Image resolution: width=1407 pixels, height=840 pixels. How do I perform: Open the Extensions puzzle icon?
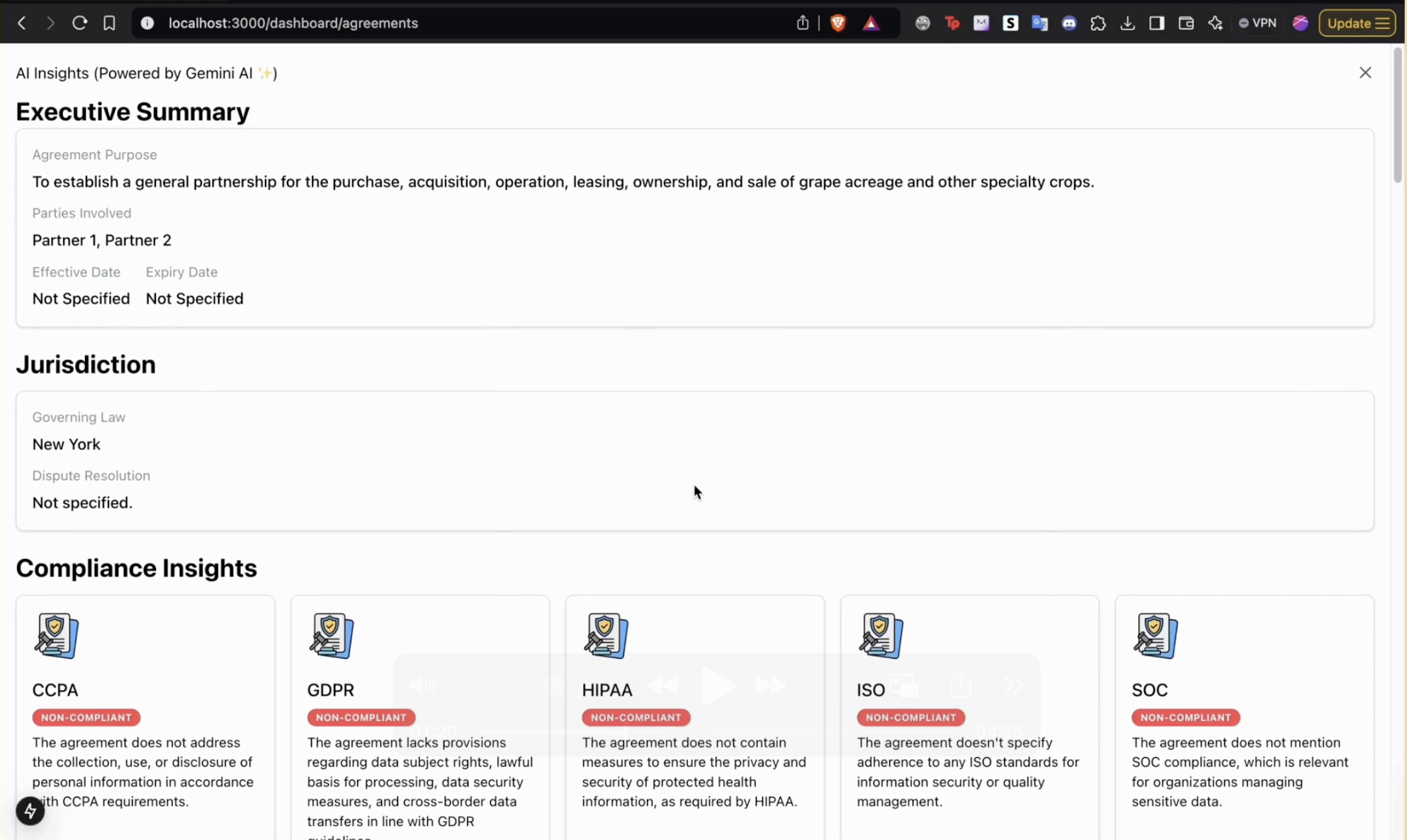pos(1098,23)
